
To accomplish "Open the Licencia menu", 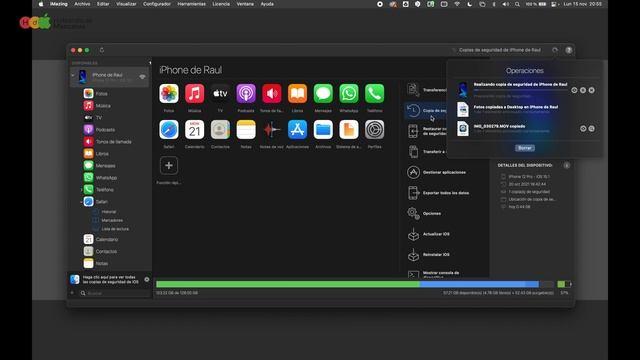I will [x=221, y=4].
